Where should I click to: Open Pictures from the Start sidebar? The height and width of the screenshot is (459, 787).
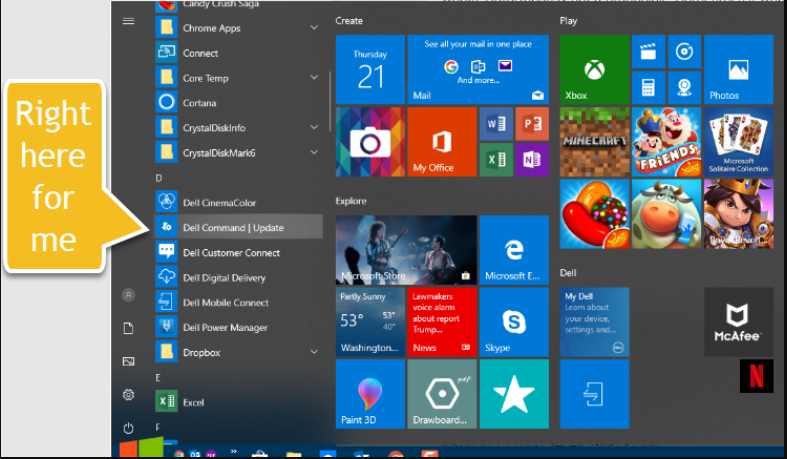(x=128, y=361)
